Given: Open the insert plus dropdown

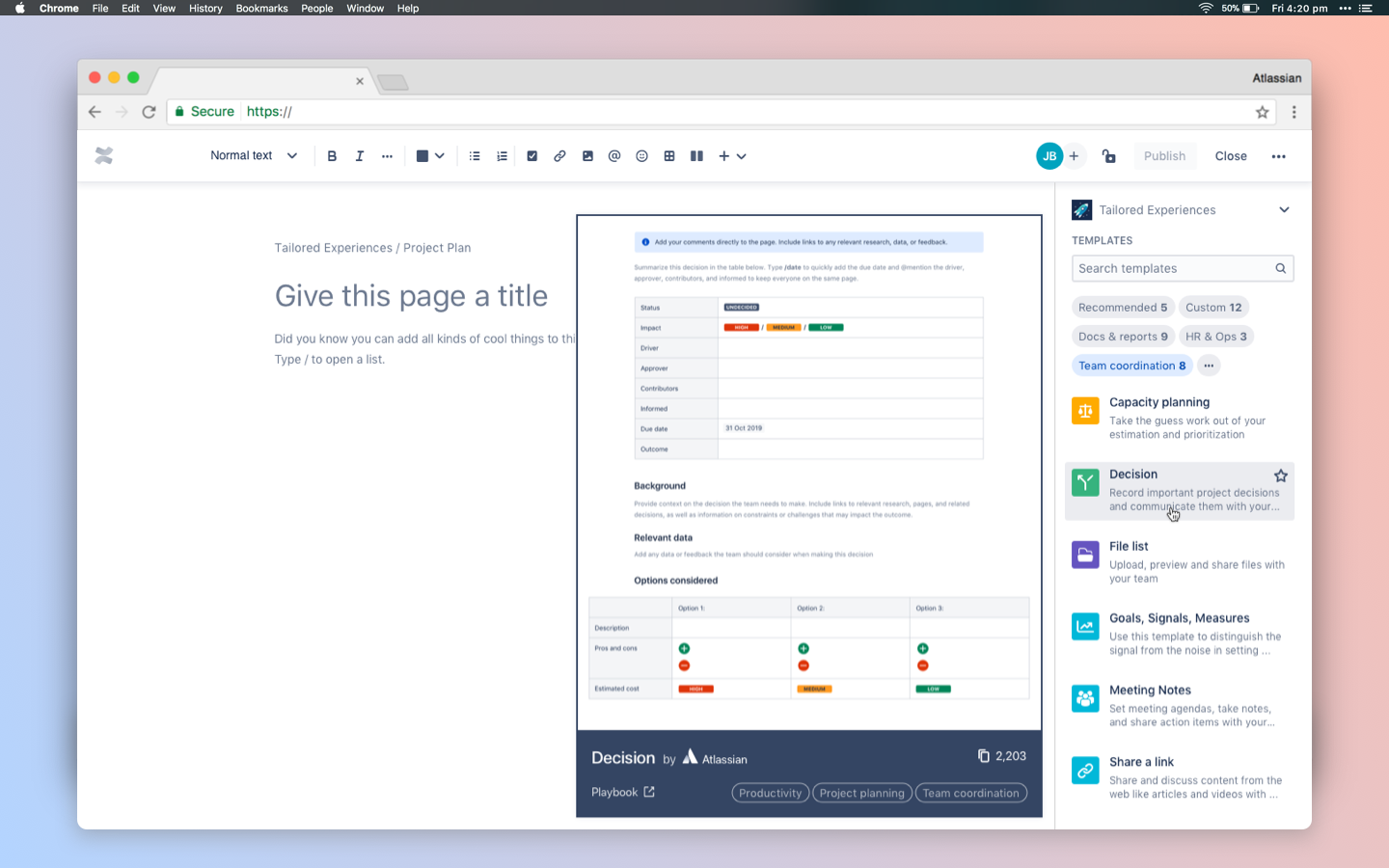Looking at the screenshot, I should [x=732, y=156].
